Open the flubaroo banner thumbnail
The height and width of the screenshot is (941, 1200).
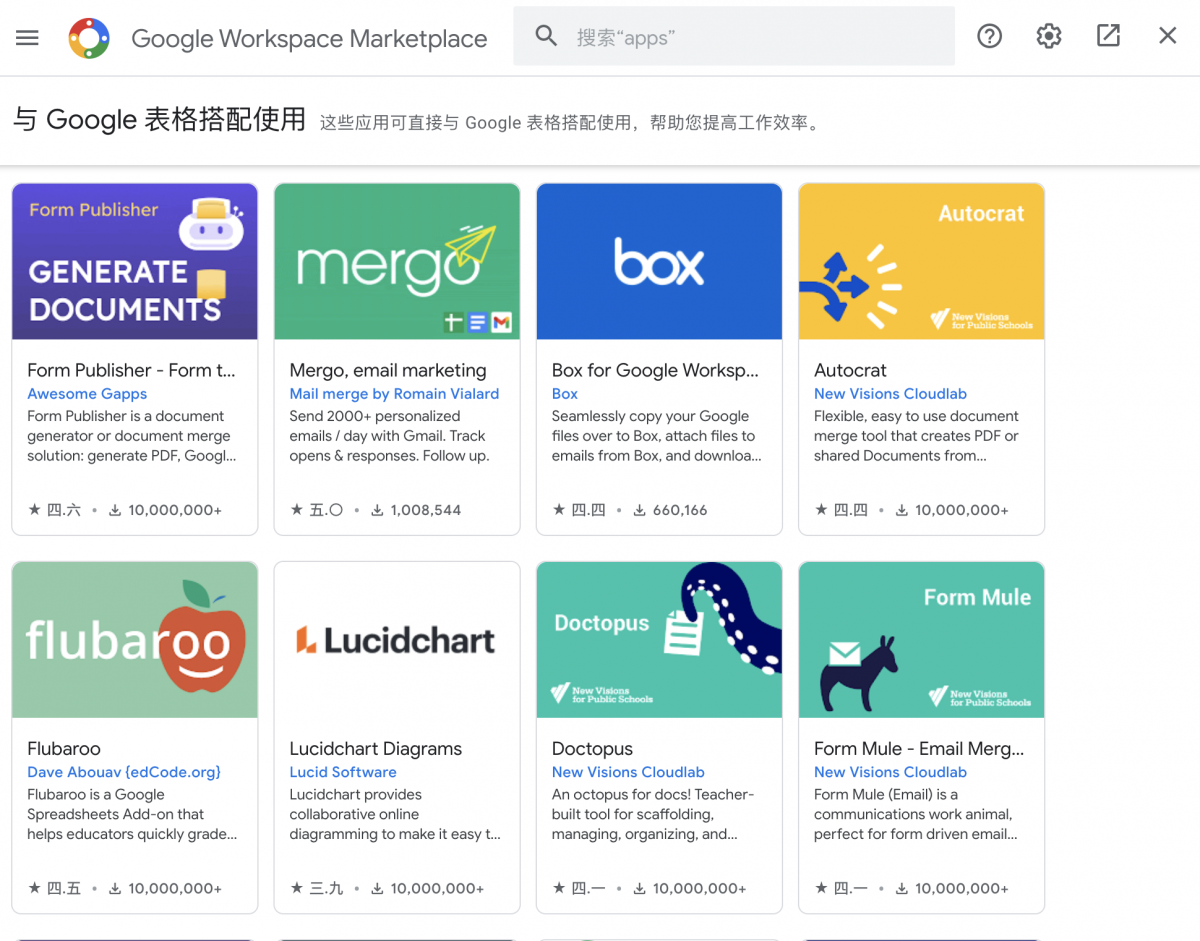135,640
